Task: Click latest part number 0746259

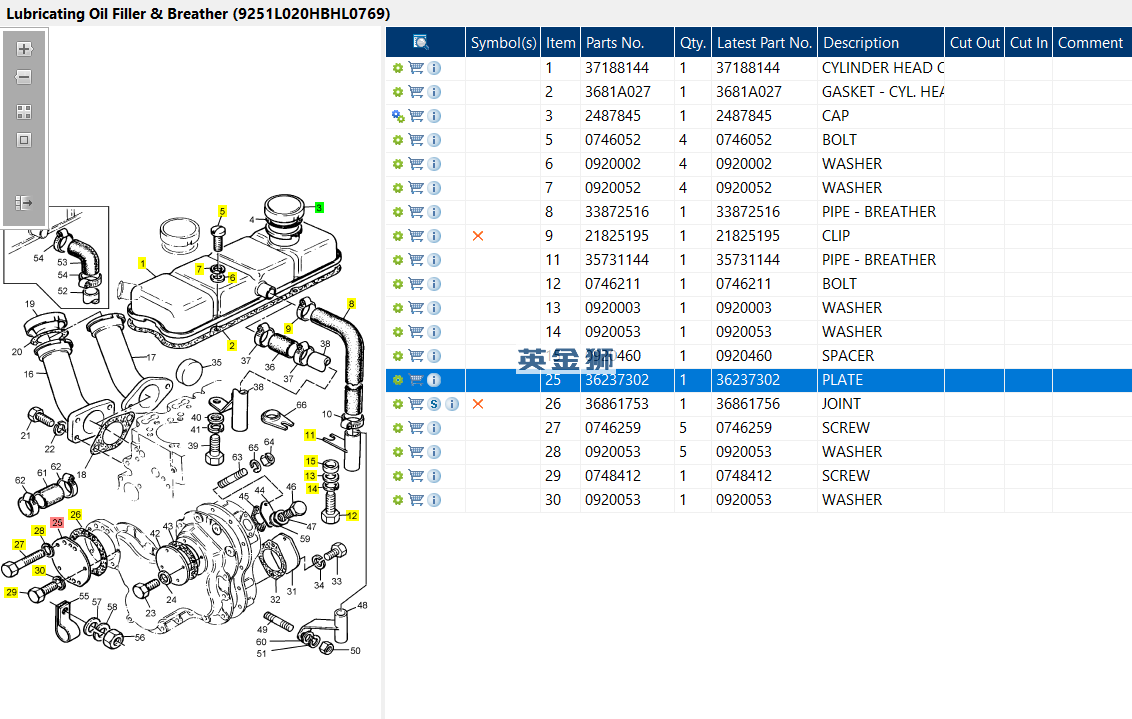Action: [744, 428]
